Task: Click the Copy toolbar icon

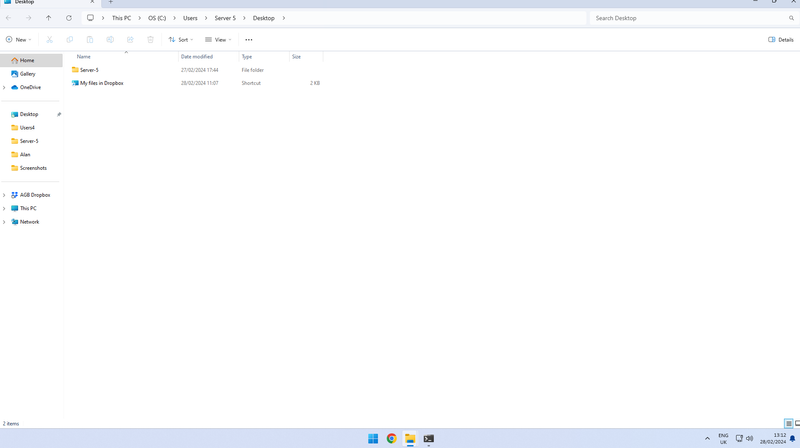Action: coord(69,39)
